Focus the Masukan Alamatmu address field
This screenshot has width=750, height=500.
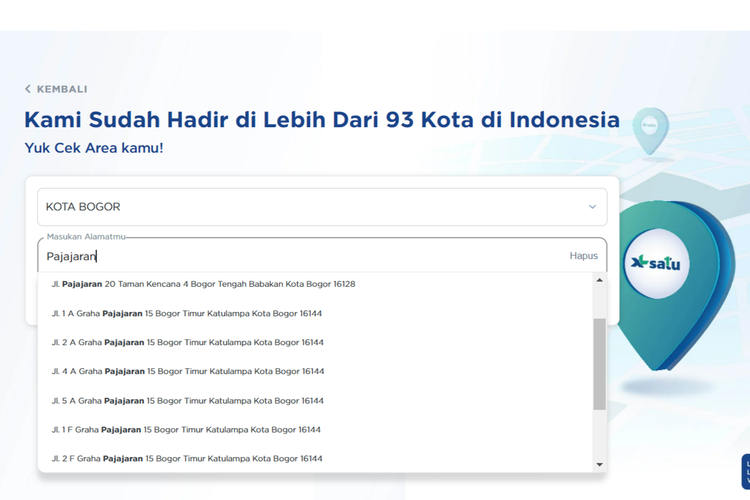tap(300, 256)
